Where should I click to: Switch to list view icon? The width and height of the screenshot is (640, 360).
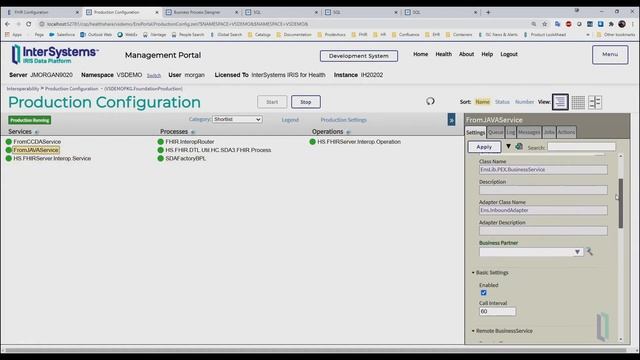(x=560, y=102)
